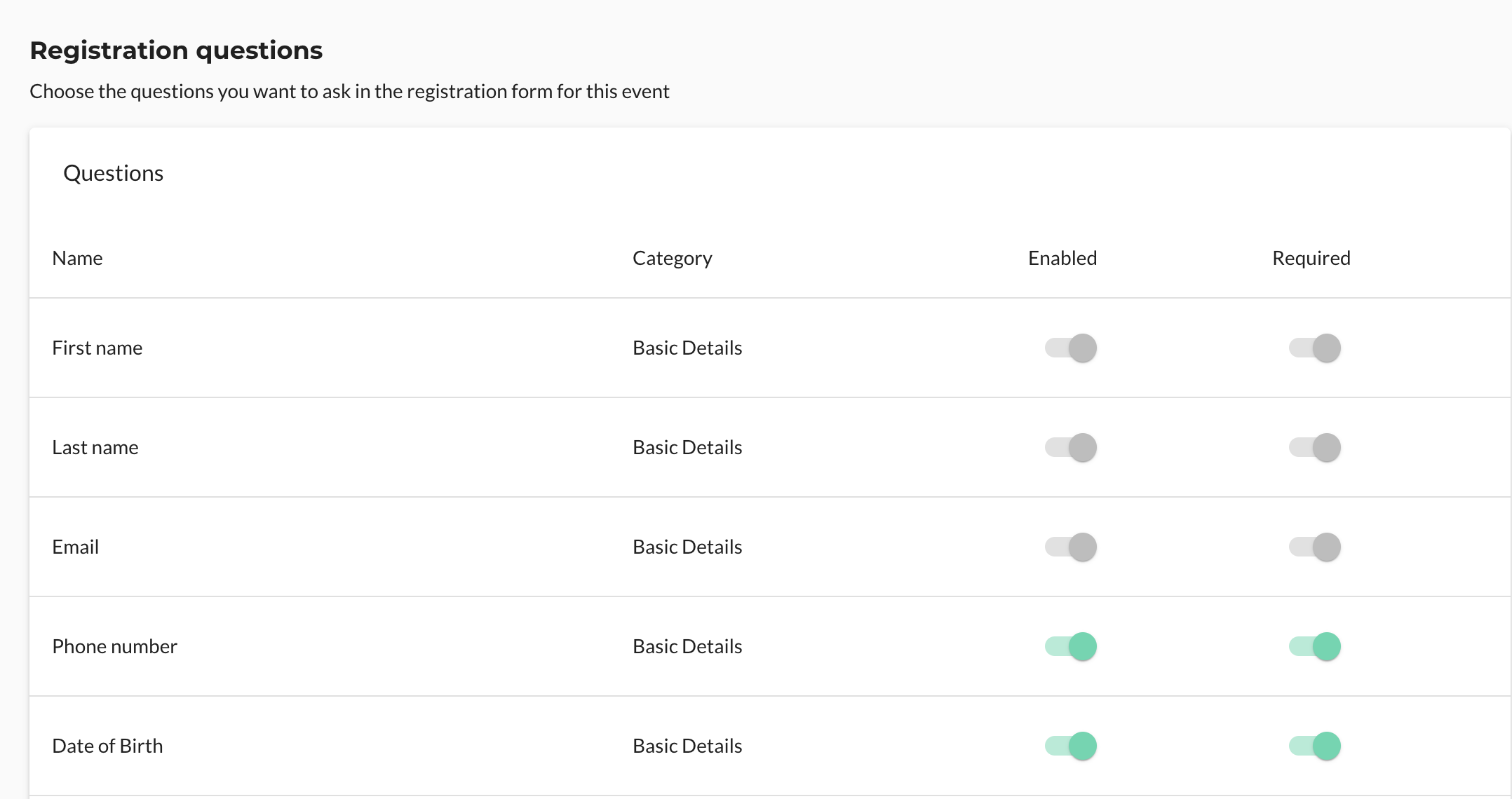Select the Last name row label

coord(95,447)
